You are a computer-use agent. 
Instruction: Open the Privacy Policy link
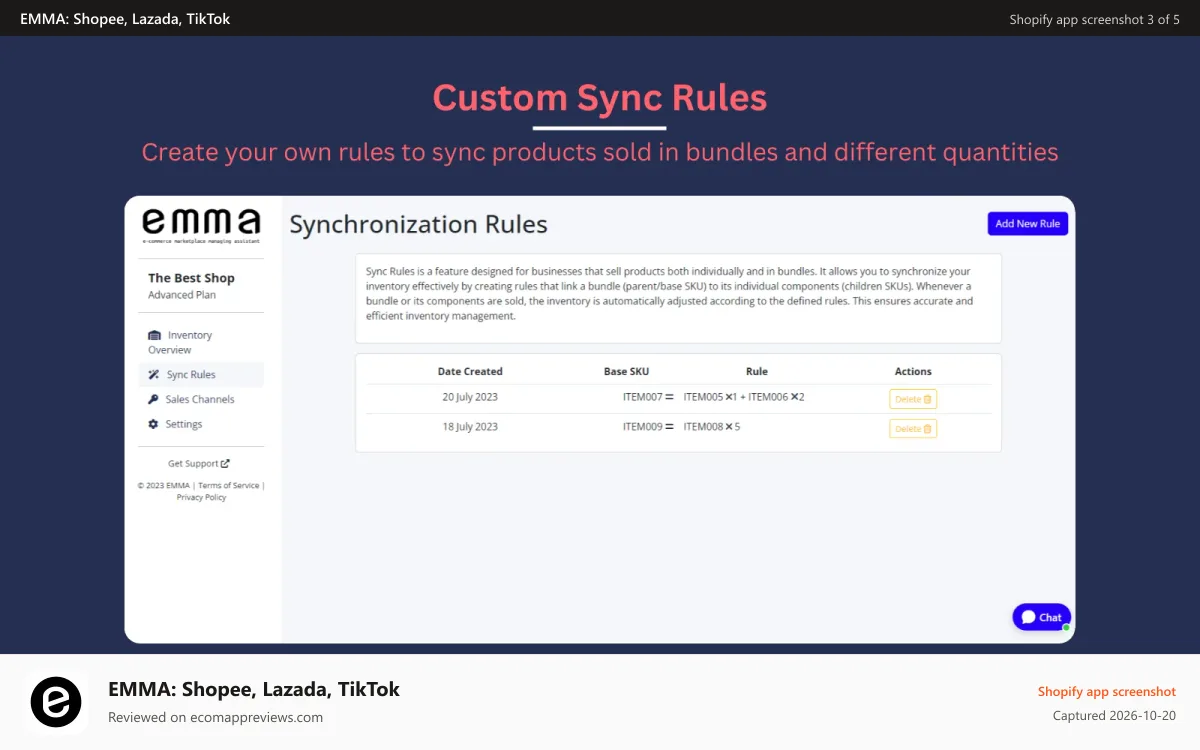[201, 497]
